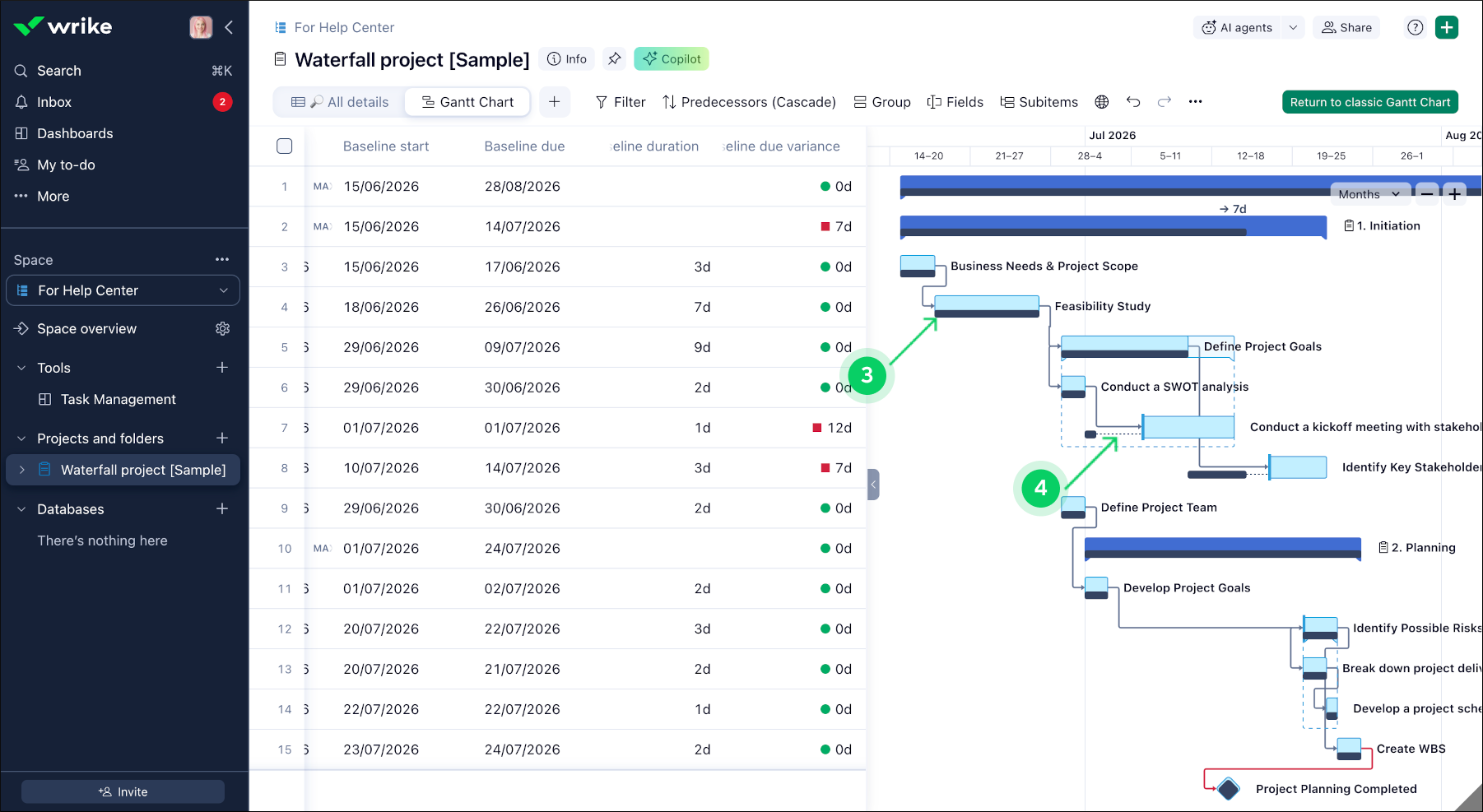Viewport: 1483px width, 812px height.
Task: Change Predecessors (Cascade) sorting
Action: 749,102
